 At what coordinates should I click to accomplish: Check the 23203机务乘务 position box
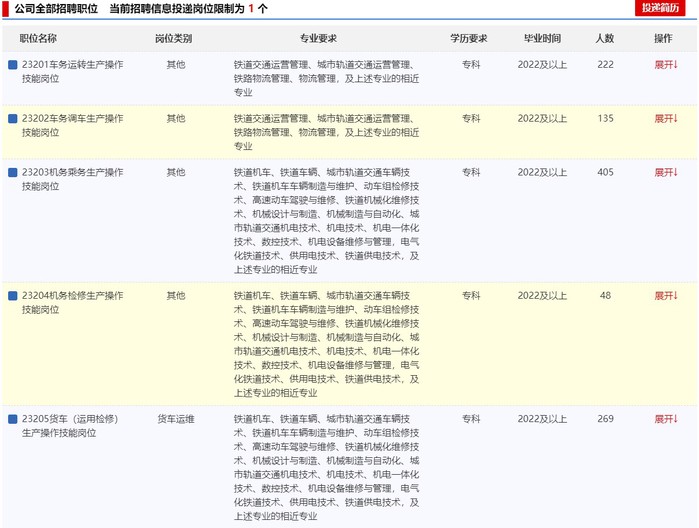13,173
